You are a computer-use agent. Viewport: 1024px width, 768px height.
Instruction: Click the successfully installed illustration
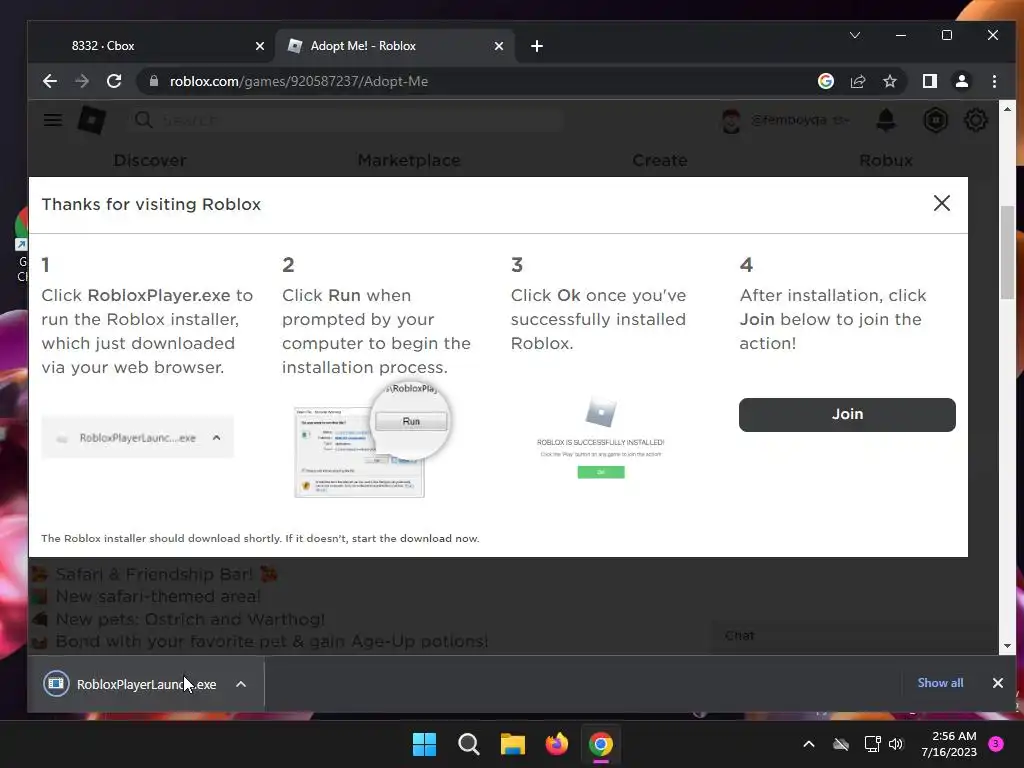pos(601,436)
